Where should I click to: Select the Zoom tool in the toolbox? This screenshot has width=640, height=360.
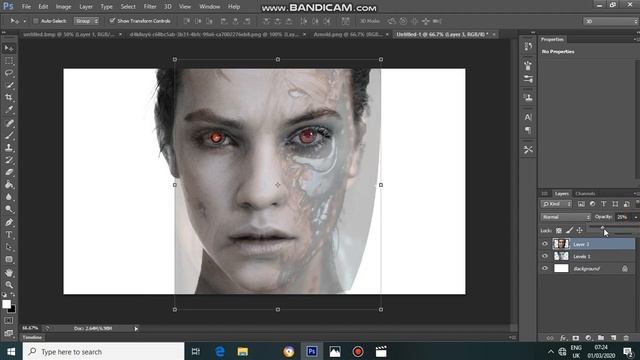click(9, 284)
